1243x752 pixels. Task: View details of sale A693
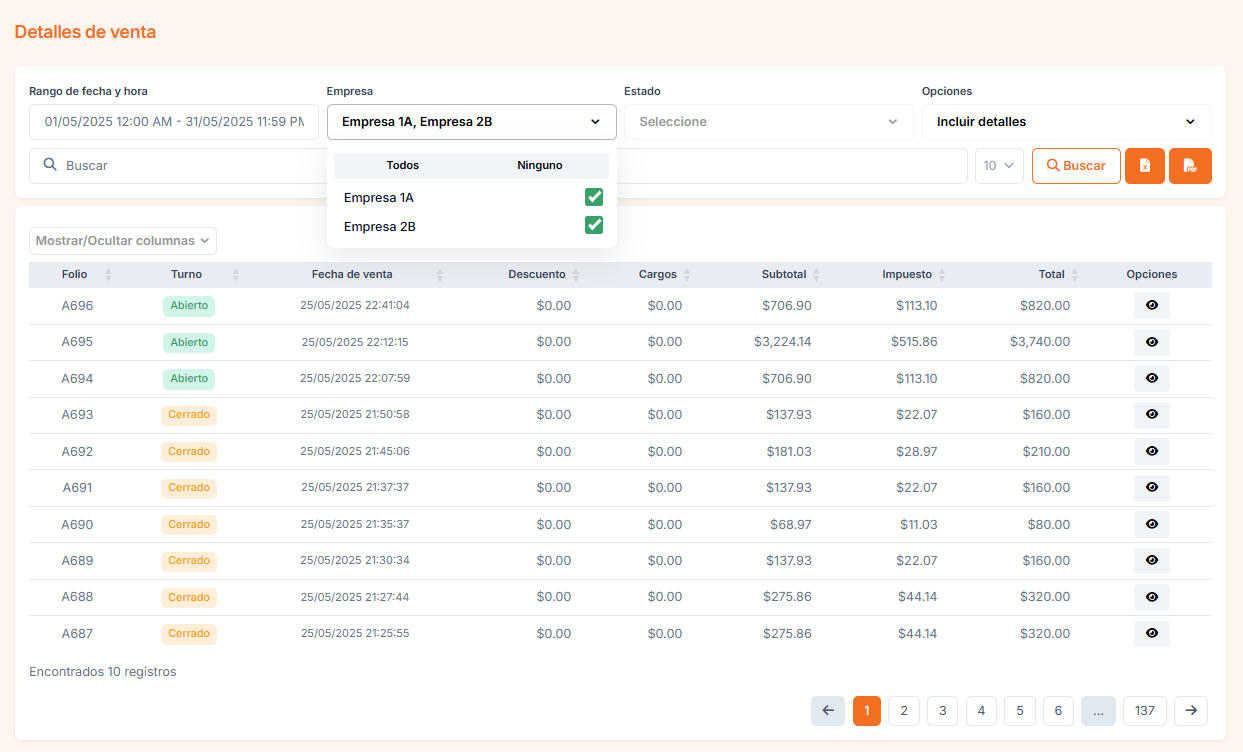(1151, 415)
